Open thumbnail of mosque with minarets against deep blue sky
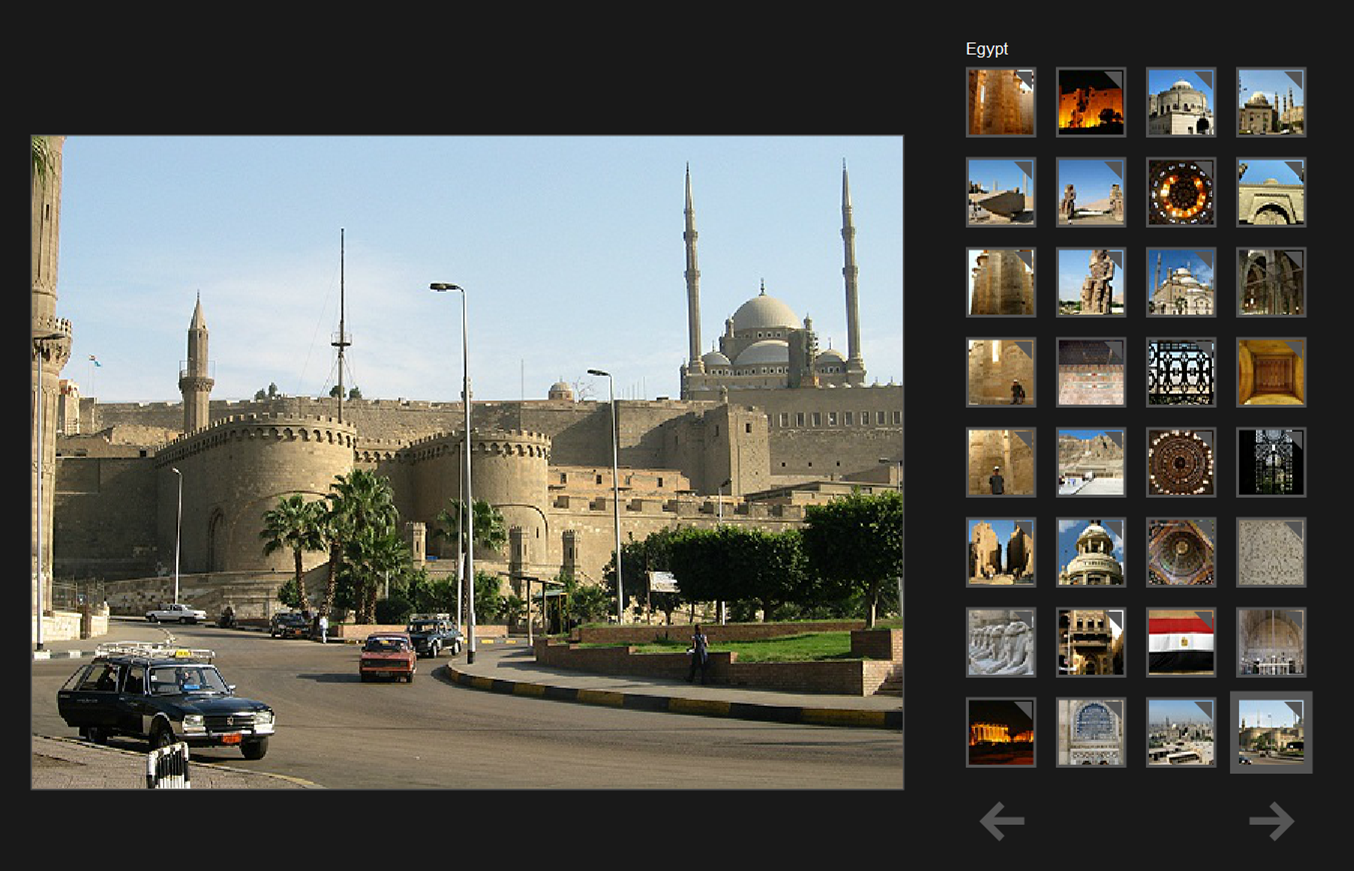This screenshot has width=1354, height=871. click(x=1181, y=282)
